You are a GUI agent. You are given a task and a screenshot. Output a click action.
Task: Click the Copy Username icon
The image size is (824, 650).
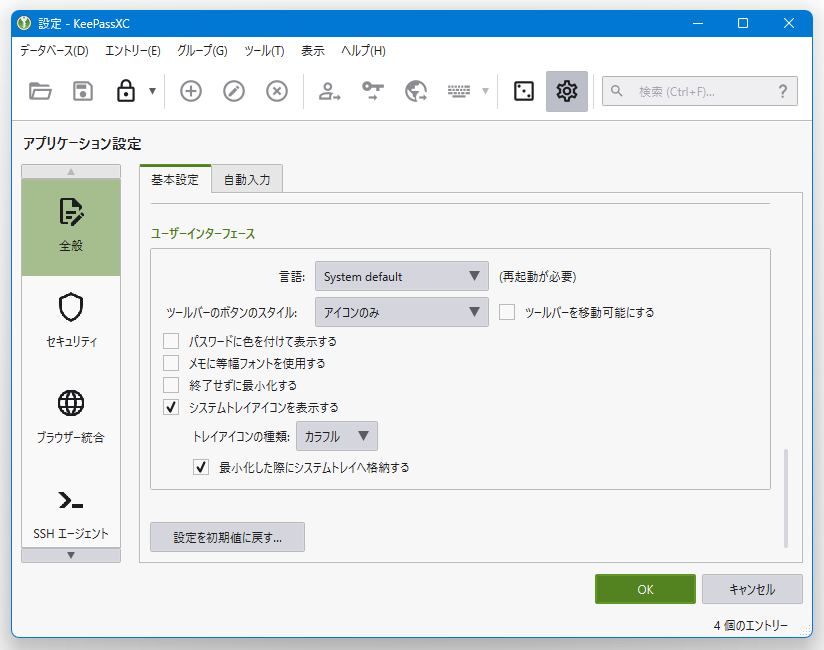pyautogui.click(x=329, y=91)
